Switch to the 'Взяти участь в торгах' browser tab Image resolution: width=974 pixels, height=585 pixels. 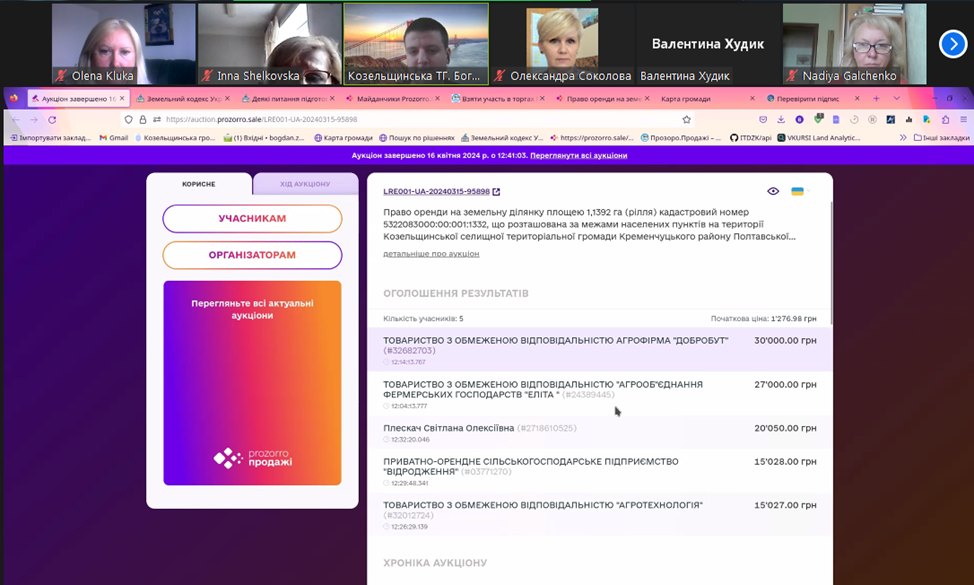498,99
